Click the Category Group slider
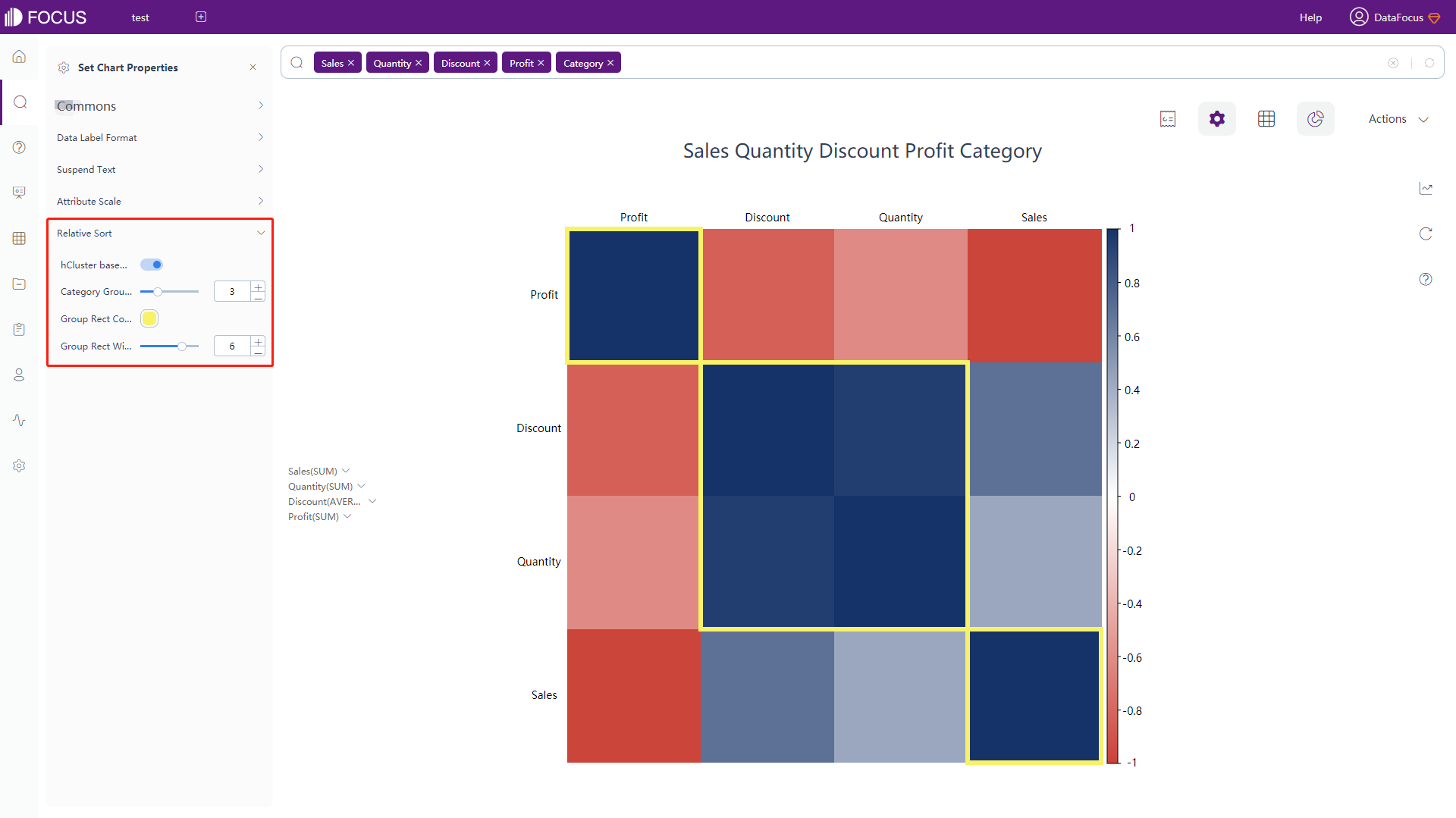The height and width of the screenshot is (818, 1456). 169,292
